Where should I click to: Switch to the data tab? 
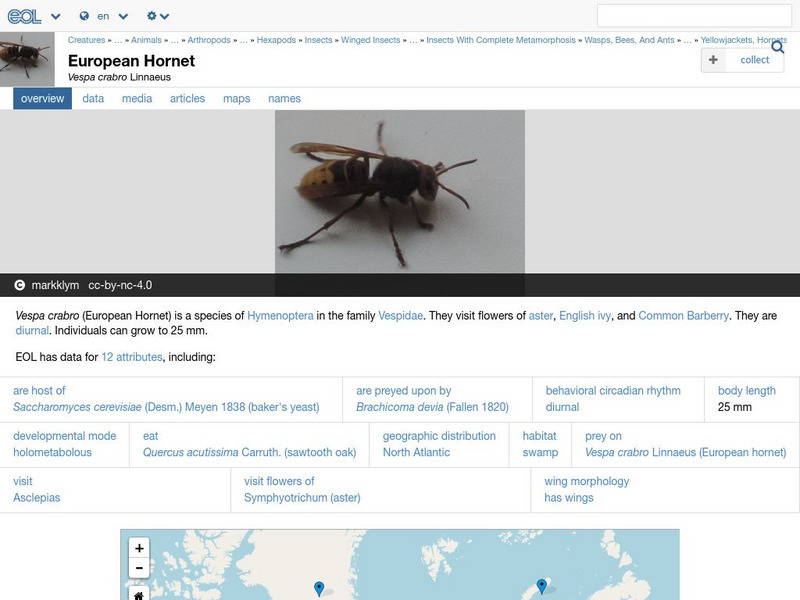click(93, 99)
